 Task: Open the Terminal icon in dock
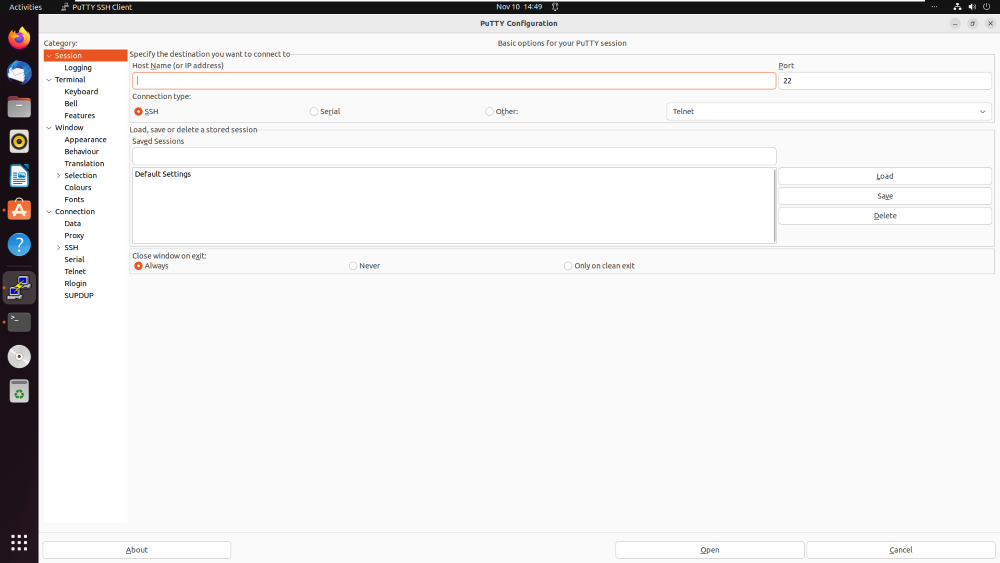pyautogui.click(x=19, y=322)
